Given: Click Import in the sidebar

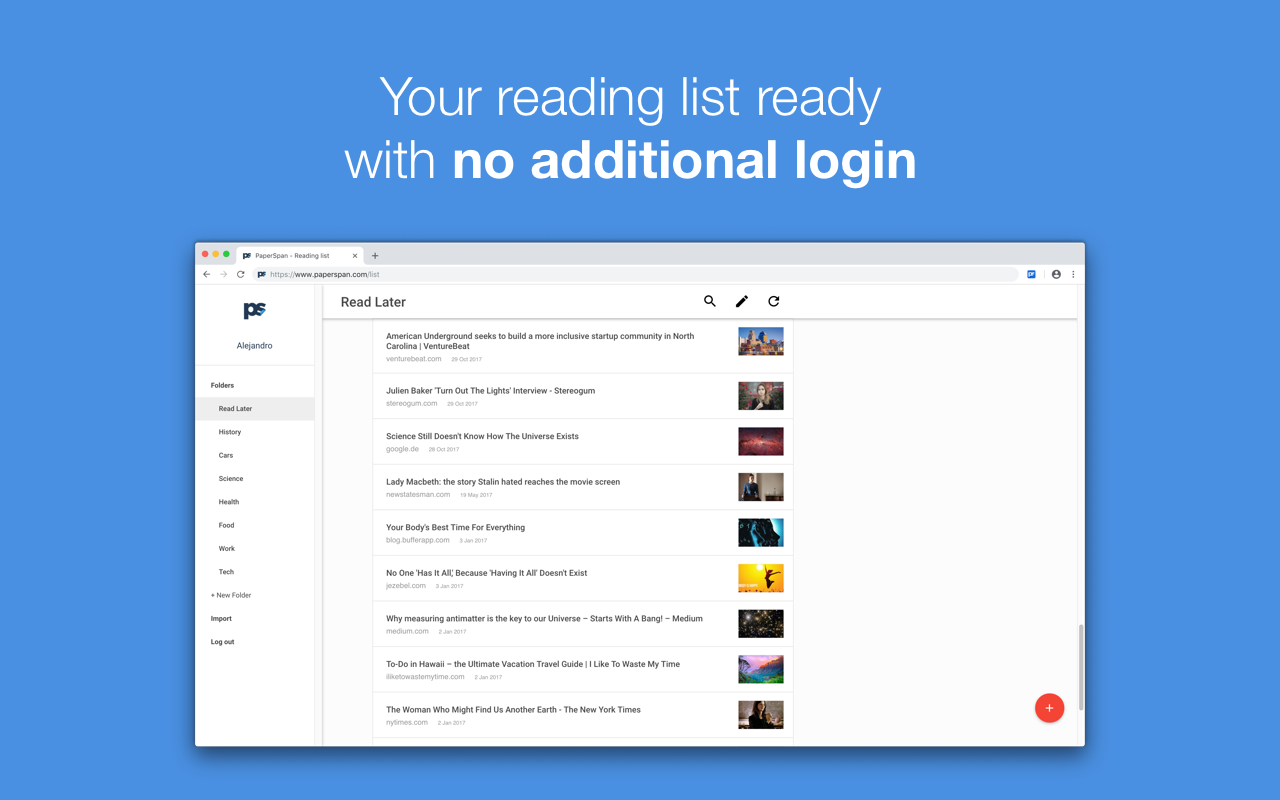Looking at the screenshot, I should pyautogui.click(x=221, y=619).
